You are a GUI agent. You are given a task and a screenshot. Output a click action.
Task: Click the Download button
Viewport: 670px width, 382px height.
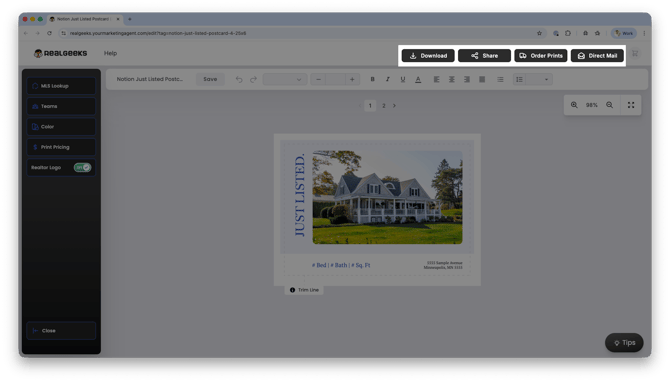pos(428,56)
